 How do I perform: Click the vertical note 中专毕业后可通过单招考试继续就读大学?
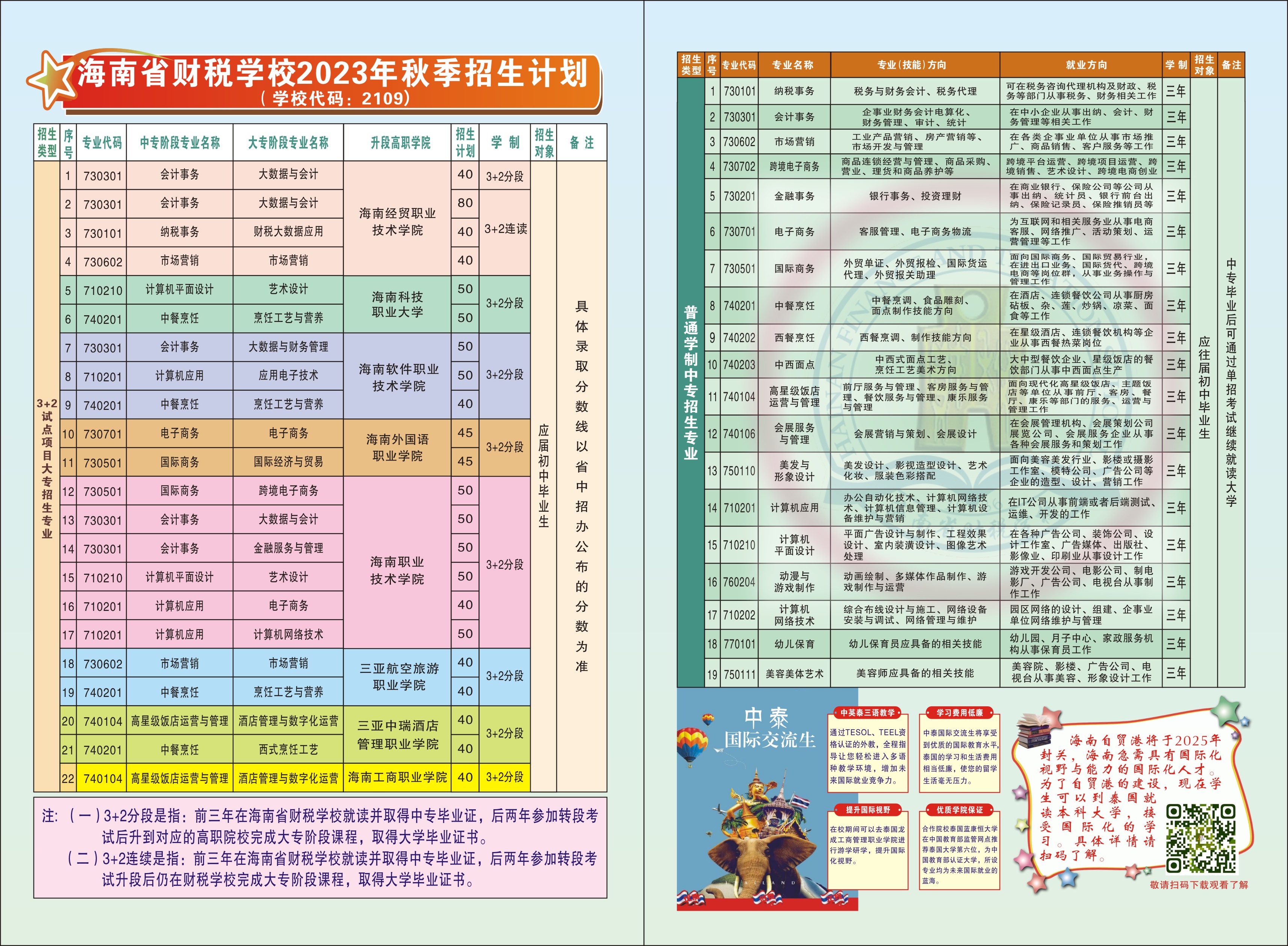[x=1231, y=382]
